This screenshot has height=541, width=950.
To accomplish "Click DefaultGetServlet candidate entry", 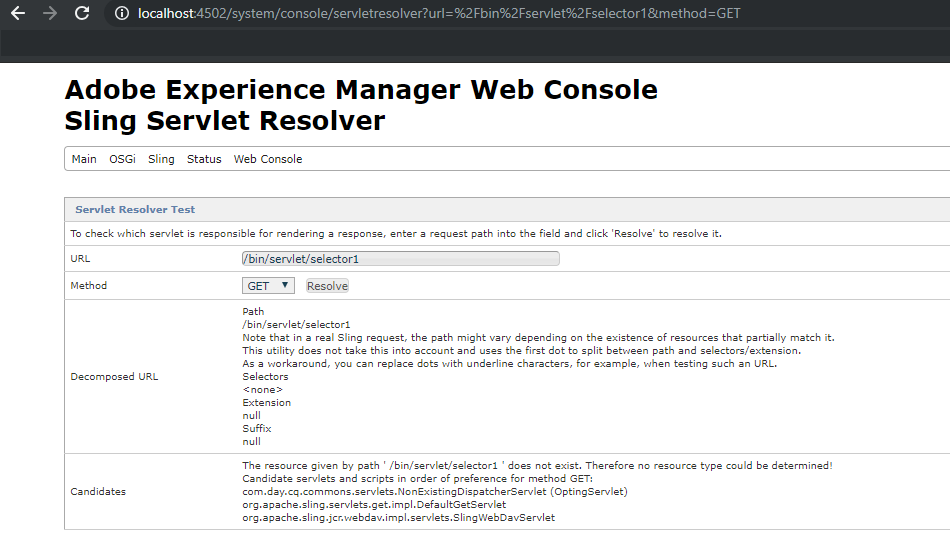I will [374, 505].
